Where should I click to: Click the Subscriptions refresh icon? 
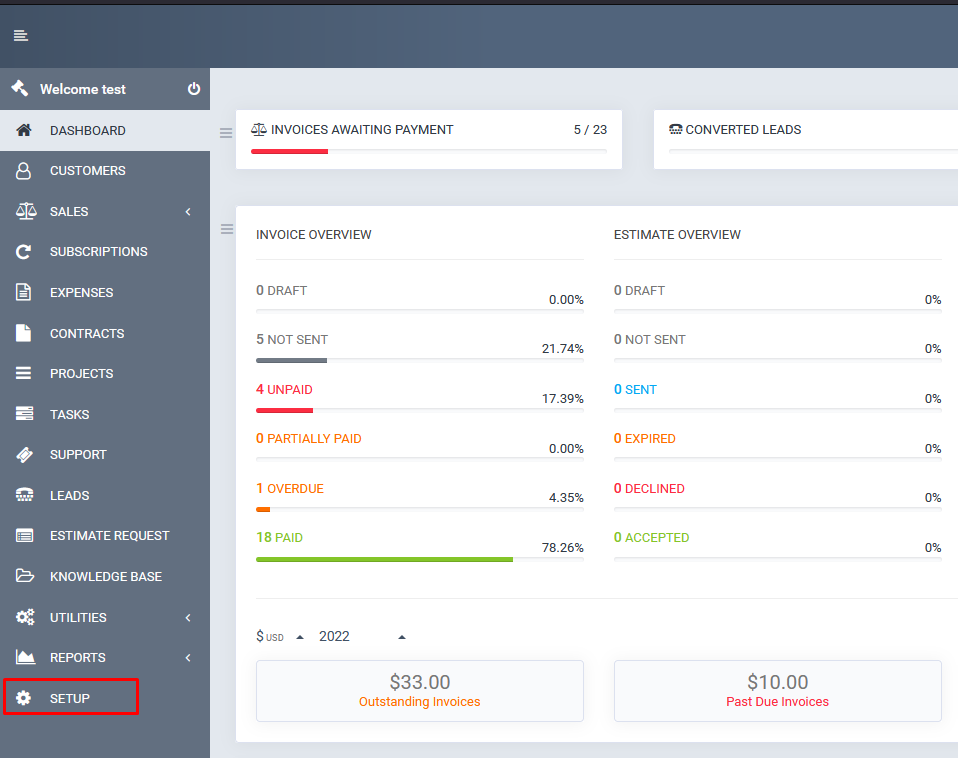click(x=24, y=252)
